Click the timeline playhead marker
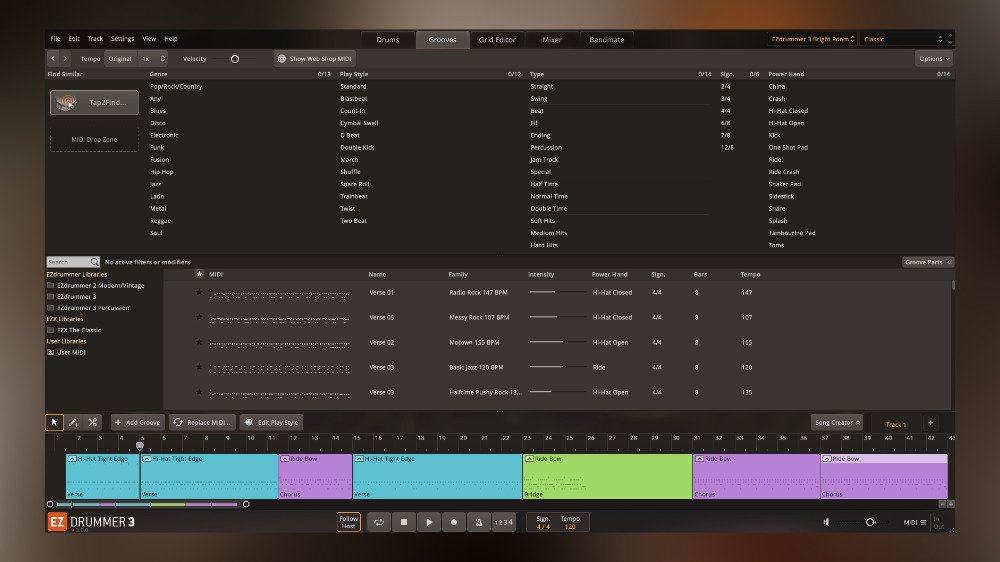Screen dimensions: 1000x562 point(140,446)
